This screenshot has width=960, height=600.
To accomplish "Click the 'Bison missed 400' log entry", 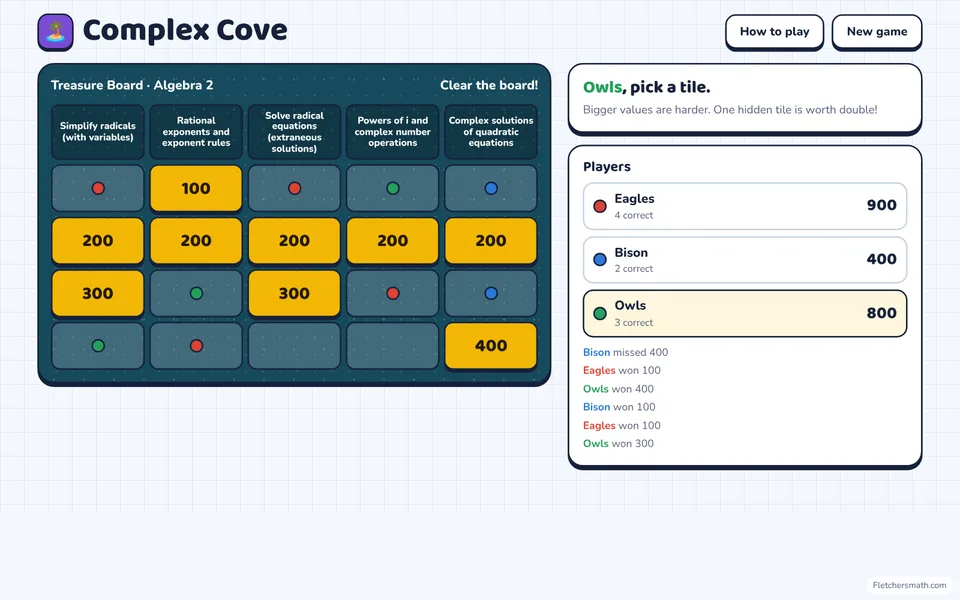I will [x=625, y=352].
